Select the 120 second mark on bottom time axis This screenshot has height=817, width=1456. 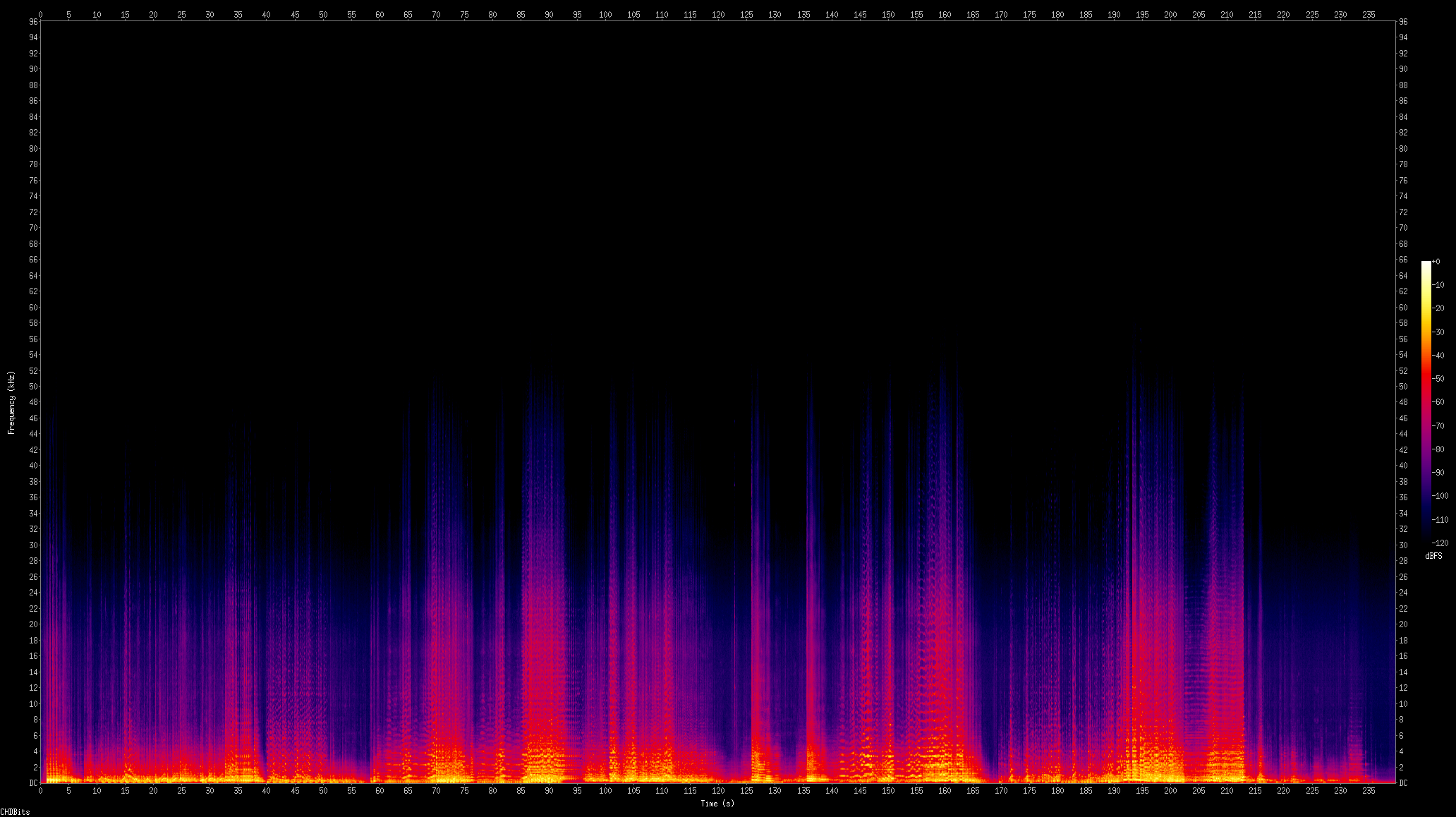[718, 791]
